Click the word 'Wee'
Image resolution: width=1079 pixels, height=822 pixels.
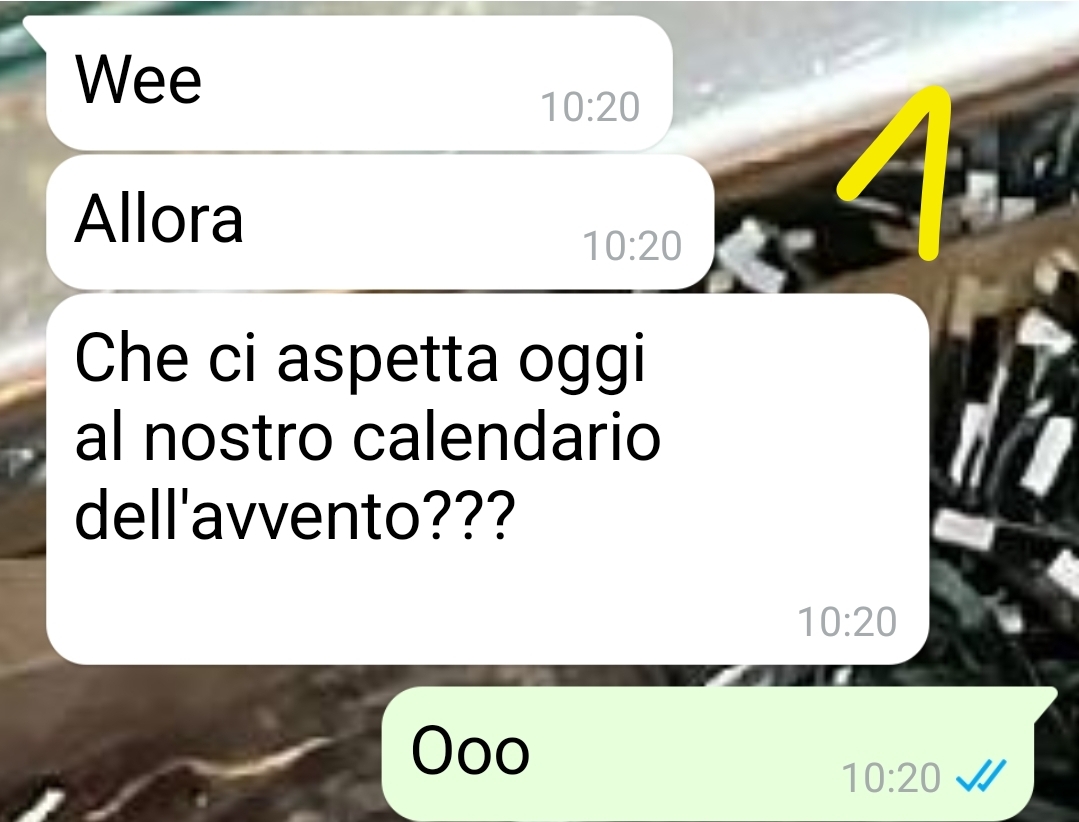[x=138, y=78]
